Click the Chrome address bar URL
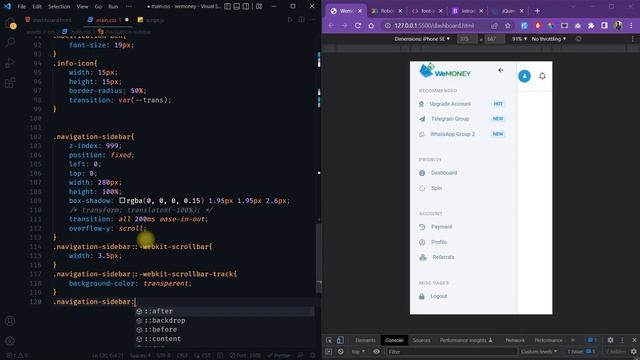640x360 pixels. [434, 25]
